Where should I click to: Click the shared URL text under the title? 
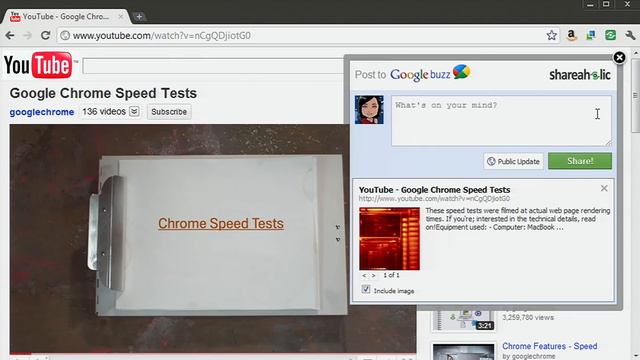(434, 199)
